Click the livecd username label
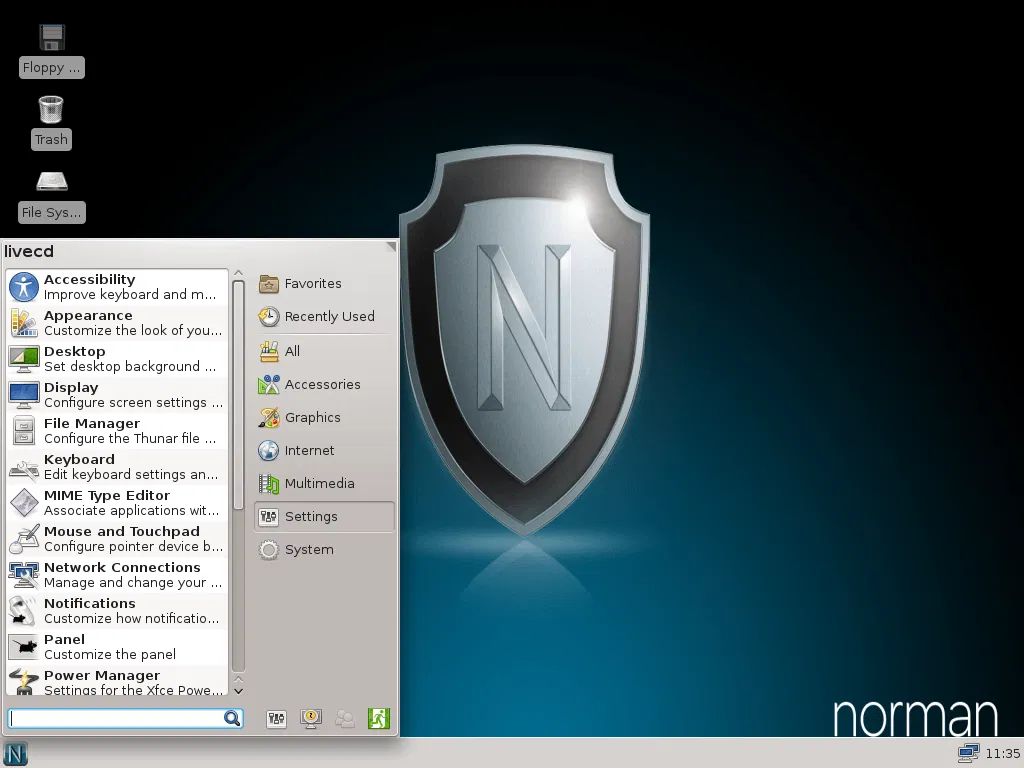Screen dimensions: 1024x768 point(29,251)
